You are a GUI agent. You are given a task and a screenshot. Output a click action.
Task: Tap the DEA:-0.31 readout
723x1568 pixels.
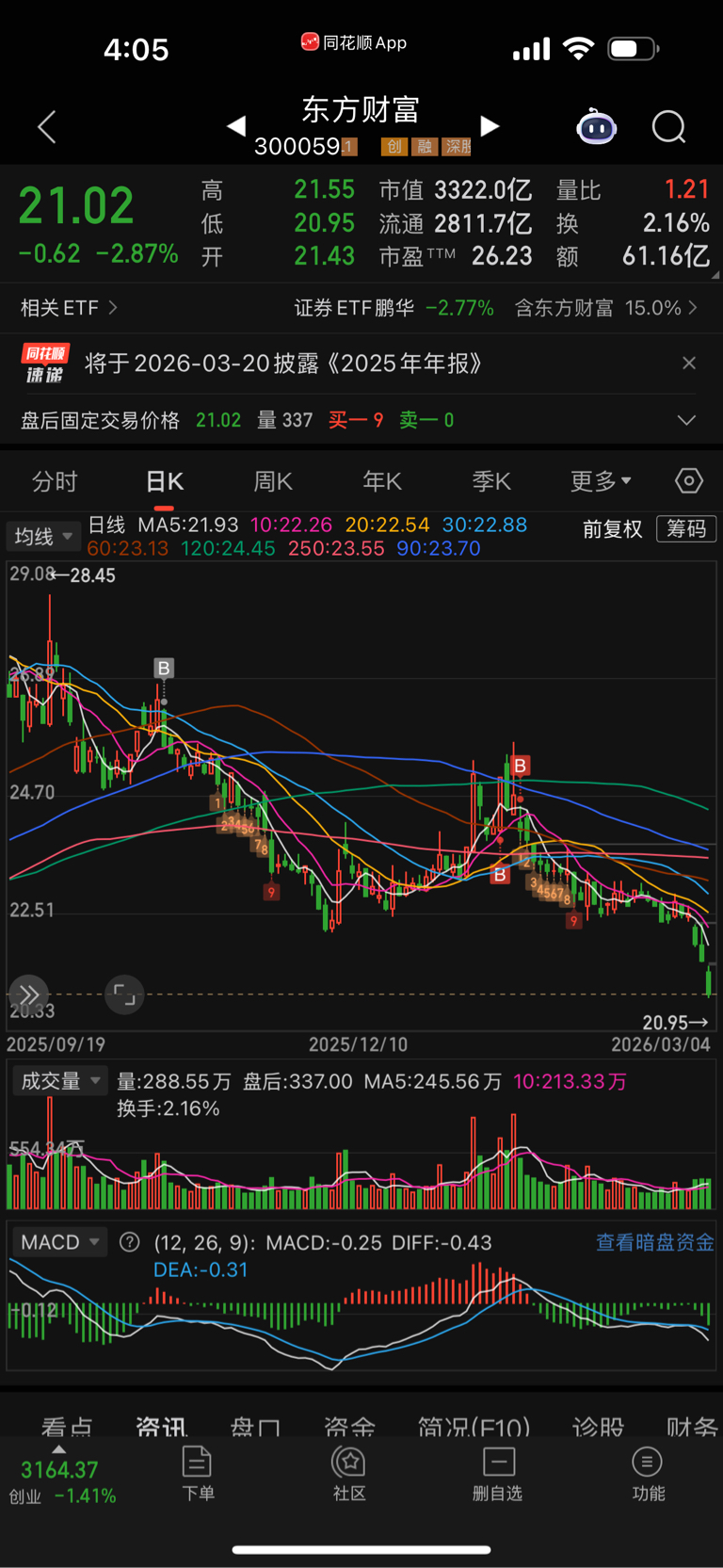click(201, 1269)
